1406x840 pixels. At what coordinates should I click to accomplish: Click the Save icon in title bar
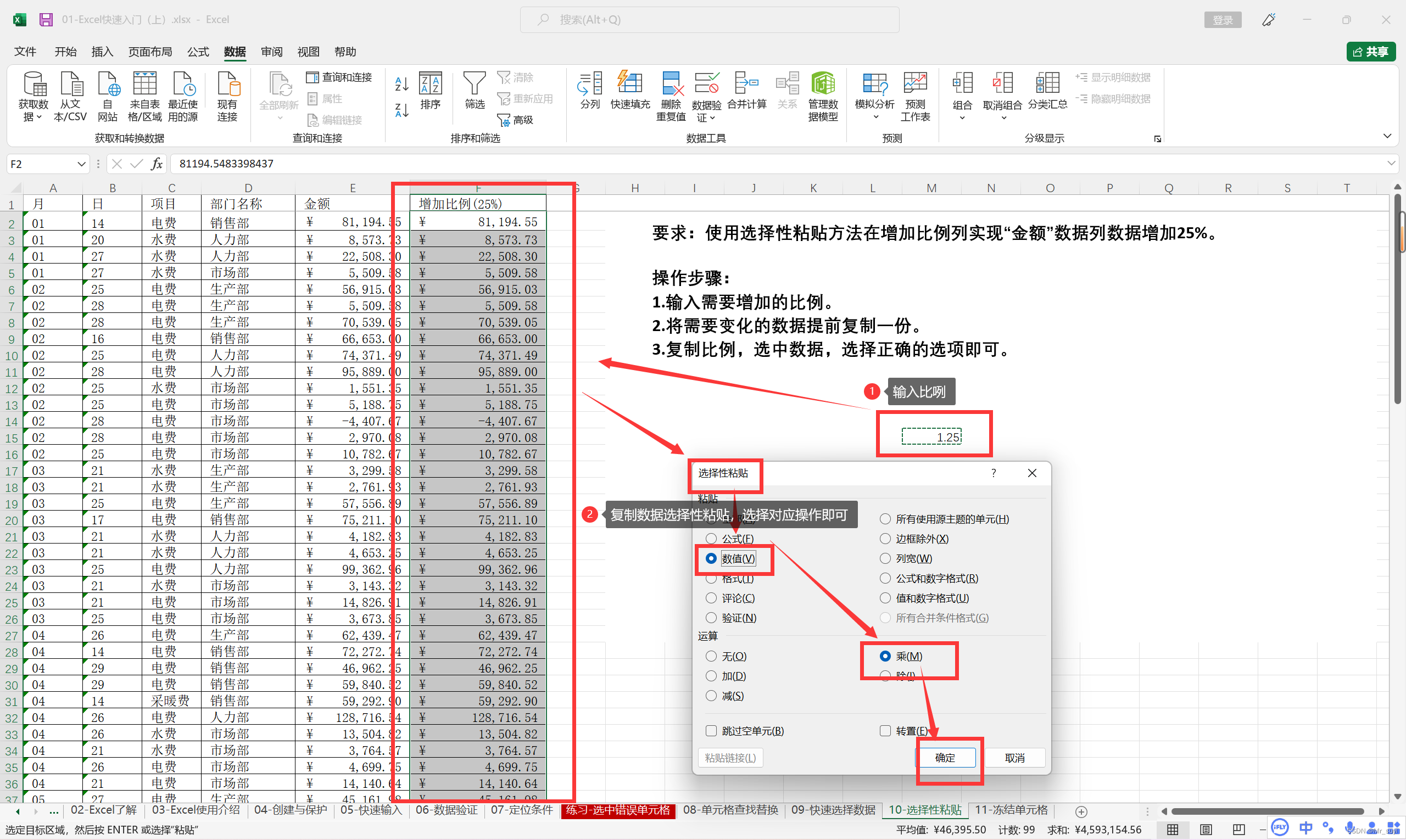tap(46, 19)
